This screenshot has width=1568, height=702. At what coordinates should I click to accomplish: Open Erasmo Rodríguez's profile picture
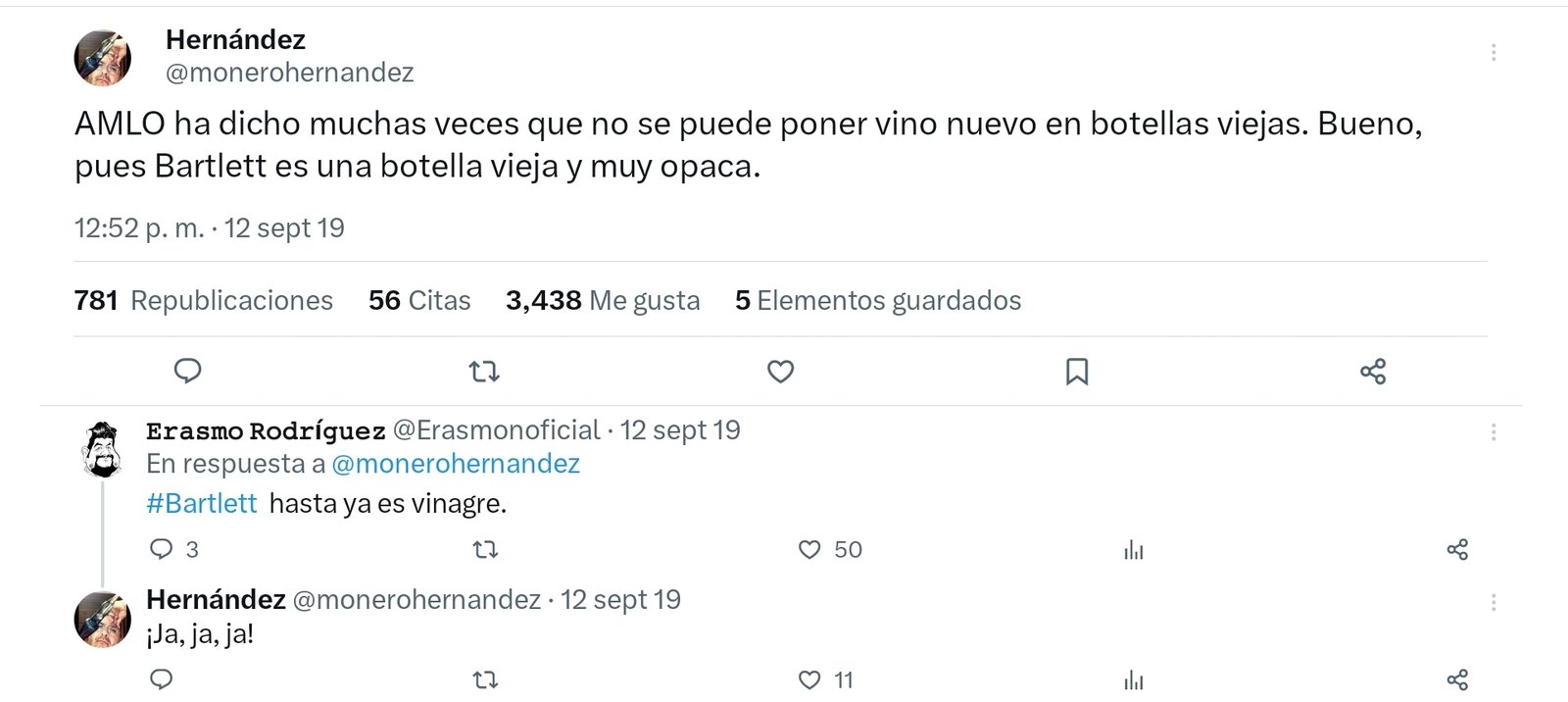[102, 449]
